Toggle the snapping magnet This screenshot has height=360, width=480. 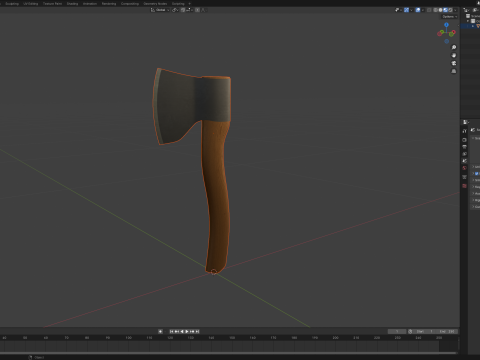tap(183, 10)
